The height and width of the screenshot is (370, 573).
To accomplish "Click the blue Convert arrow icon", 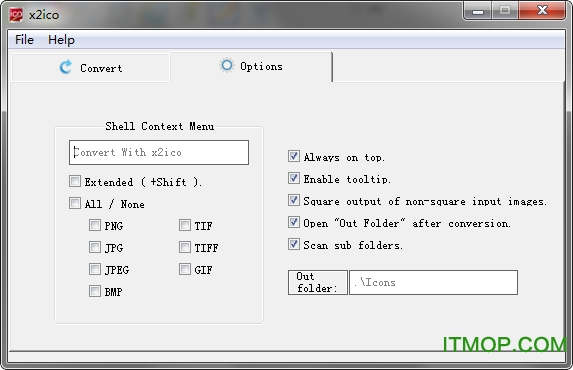I will click(x=66, y=67).
